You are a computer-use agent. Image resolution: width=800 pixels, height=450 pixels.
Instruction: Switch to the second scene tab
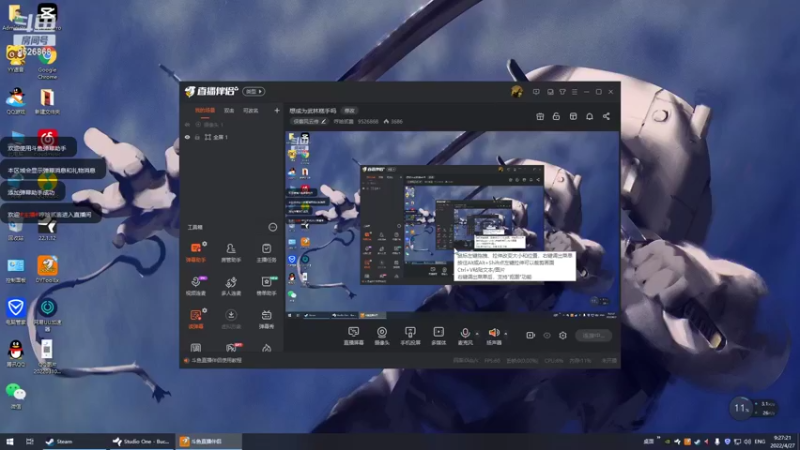pyautogui.click(x=229, y=110)
